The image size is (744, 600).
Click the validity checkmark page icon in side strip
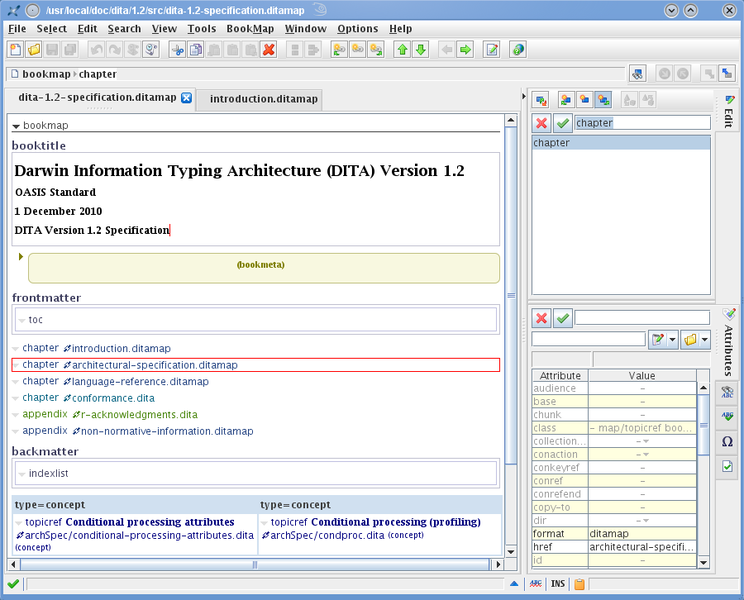coord(727,466)
